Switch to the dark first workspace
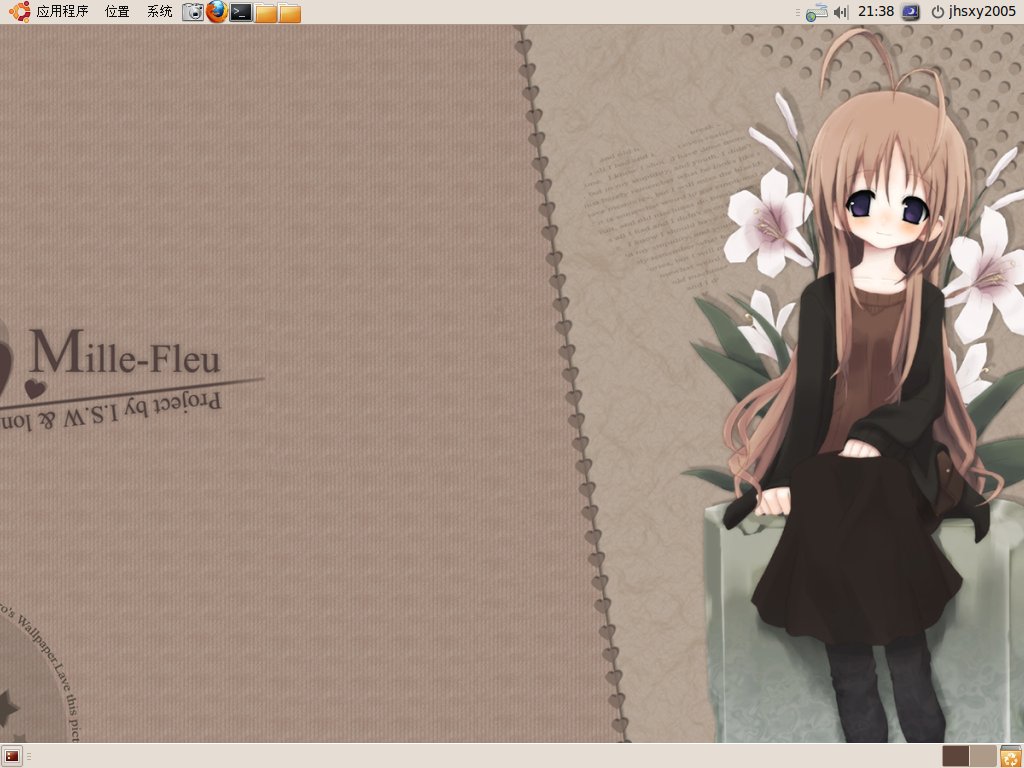The width and height of the screenshot is (1024, 768). 956,756
